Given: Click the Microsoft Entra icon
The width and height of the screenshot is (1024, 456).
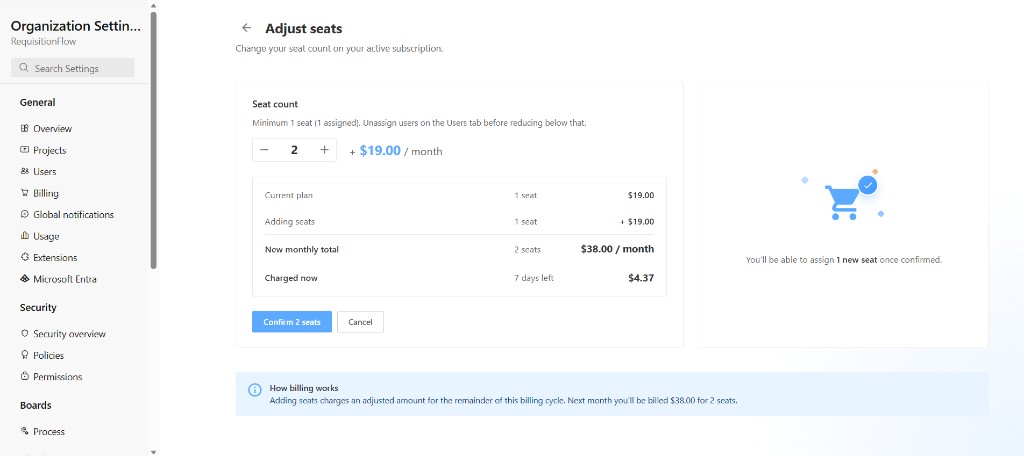Looking at the screenshot, I should tap(25, 279).
